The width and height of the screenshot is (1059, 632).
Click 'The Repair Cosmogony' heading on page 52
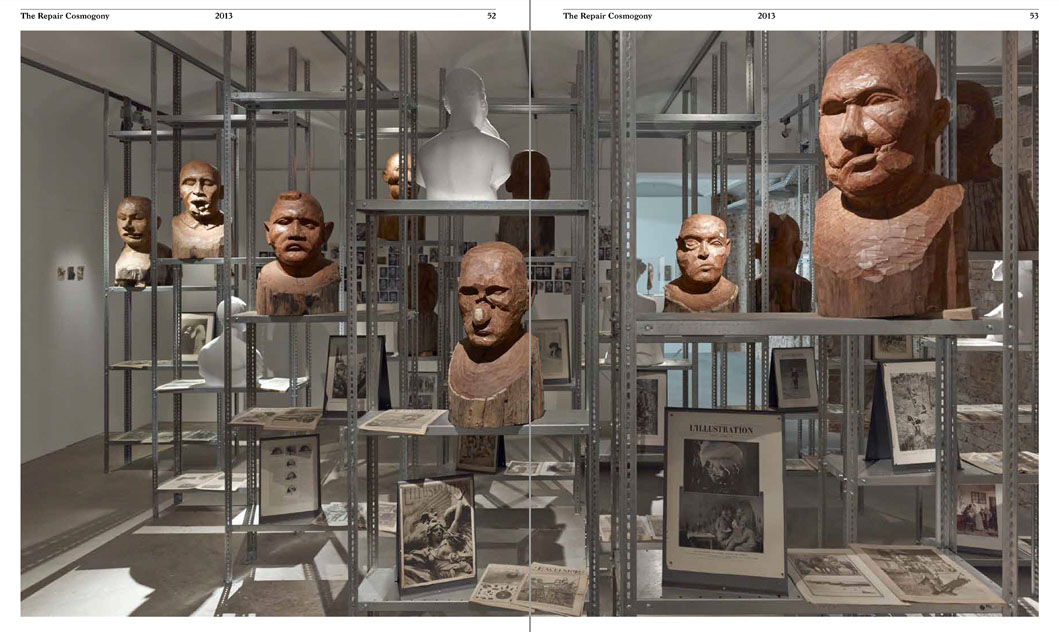tap(65, 16)
